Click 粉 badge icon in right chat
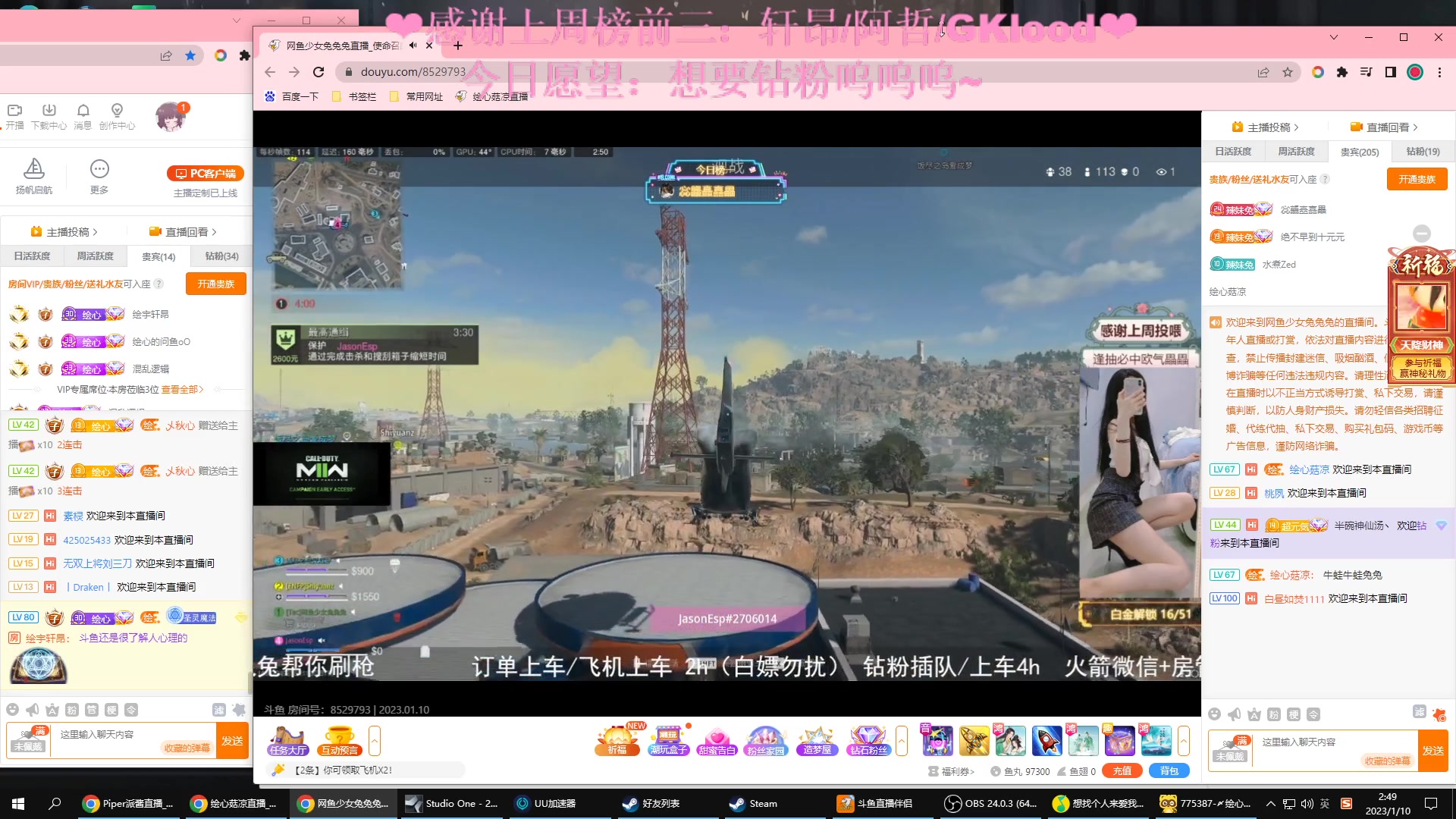 pyautogui.click(x=1274, y=714)
